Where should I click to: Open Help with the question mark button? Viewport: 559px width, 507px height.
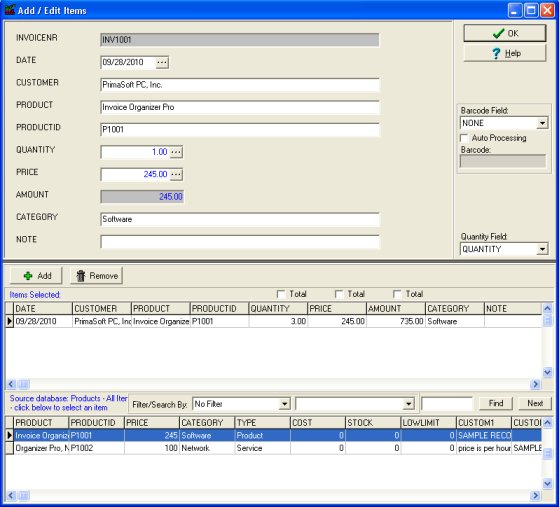click(x=504, y=53)
